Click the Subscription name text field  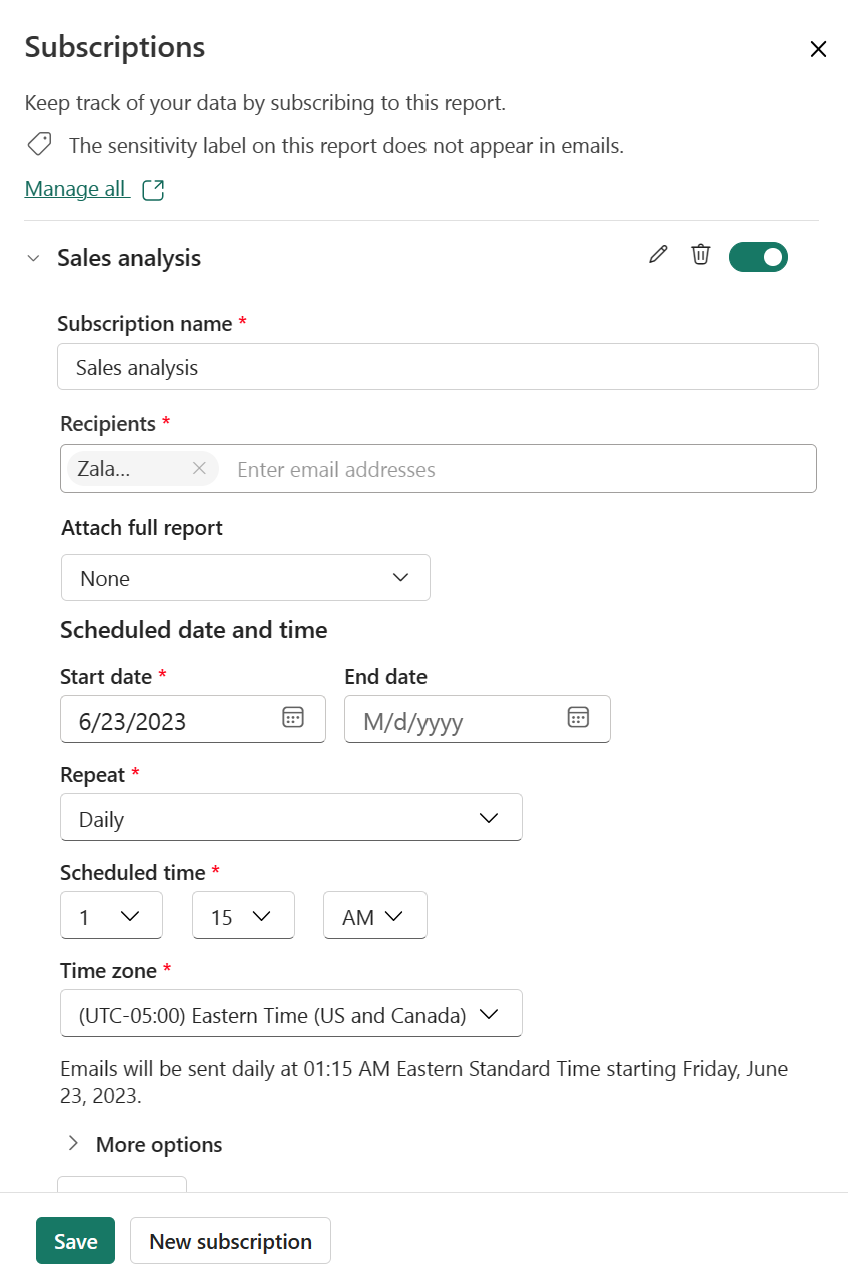click(437, 367)
